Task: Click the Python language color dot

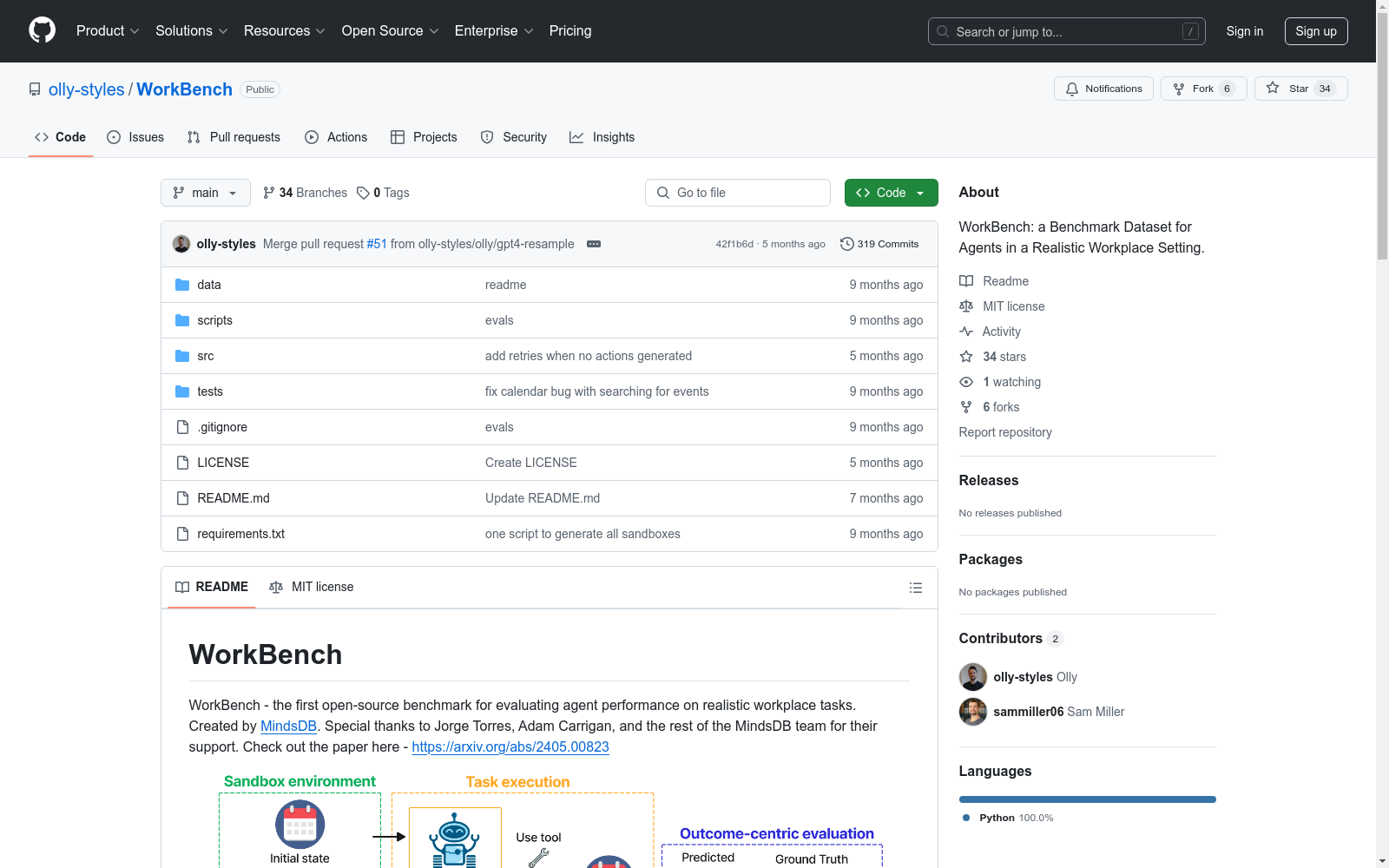Action: (x=966, y=818)
